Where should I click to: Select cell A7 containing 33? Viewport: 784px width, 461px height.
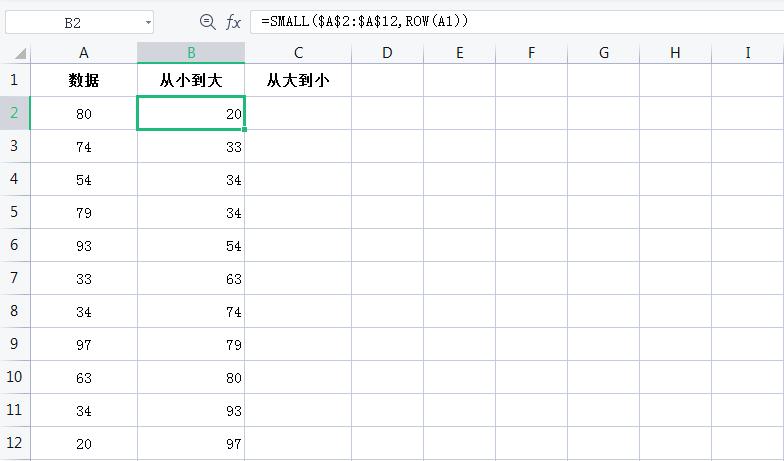(x=84, y=278)
